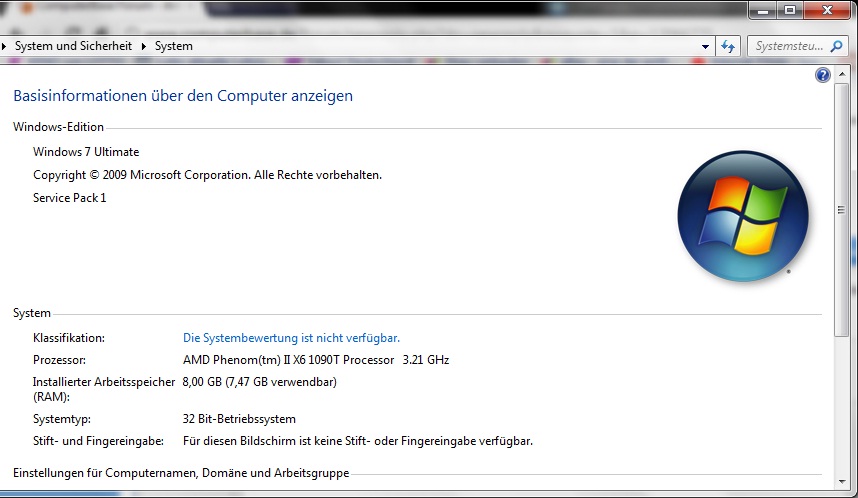The image size is (858, 498).
Task: Click the Windows-Edition section header
Action: point(59,126)
